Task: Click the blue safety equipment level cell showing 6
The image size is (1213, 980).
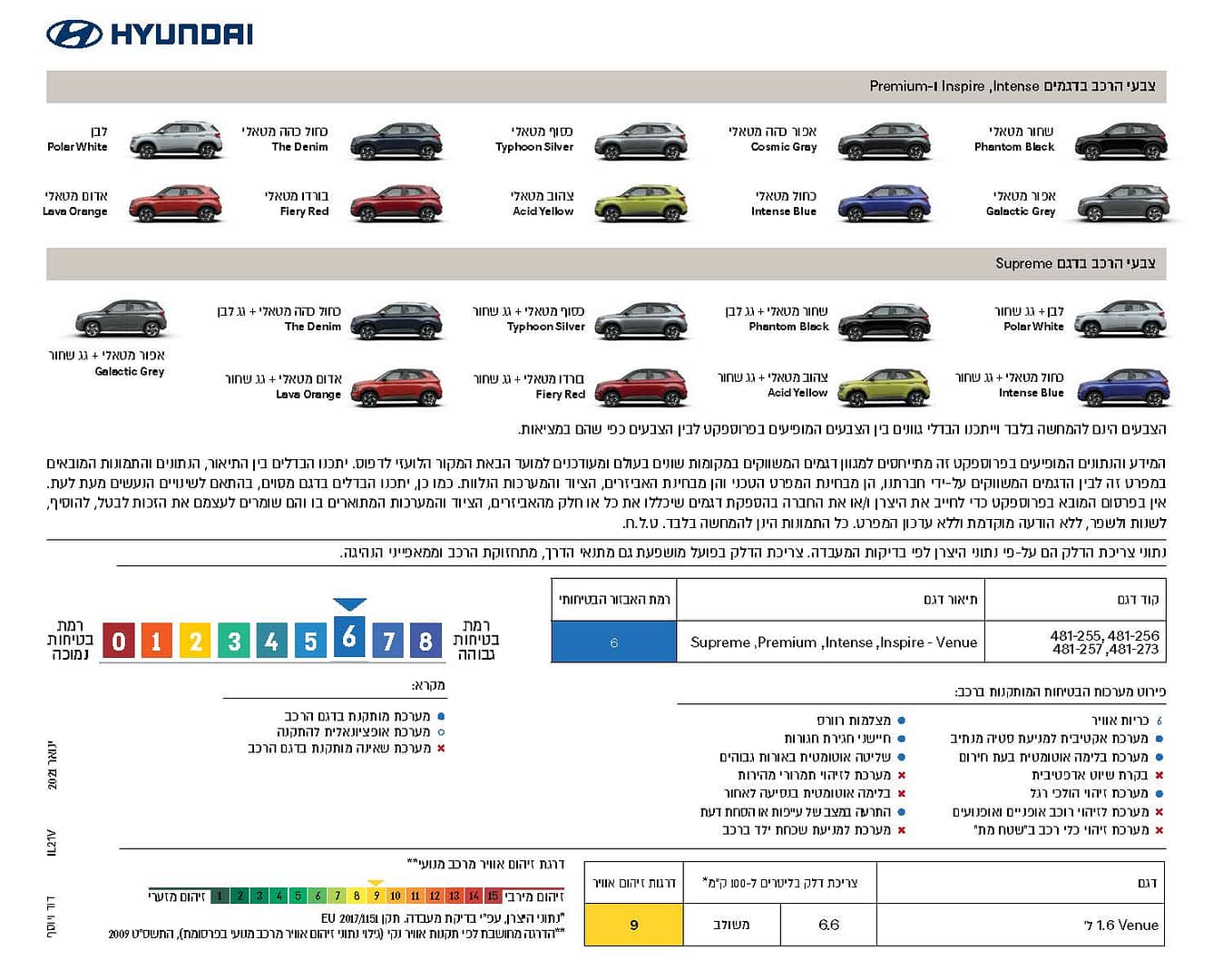Action: point(614,642)
